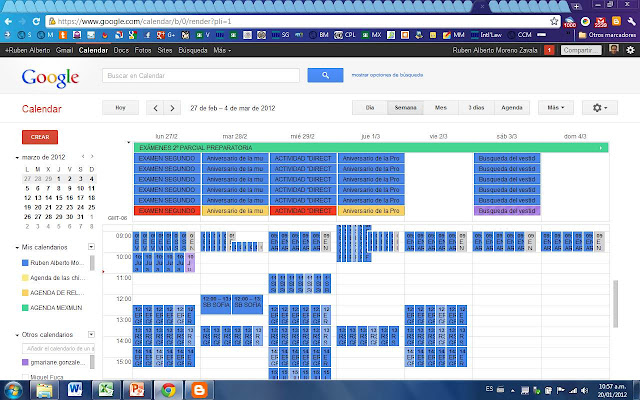Open Otros calendarios dropdown options
The image size is (640, 400).
coord(91,335)
